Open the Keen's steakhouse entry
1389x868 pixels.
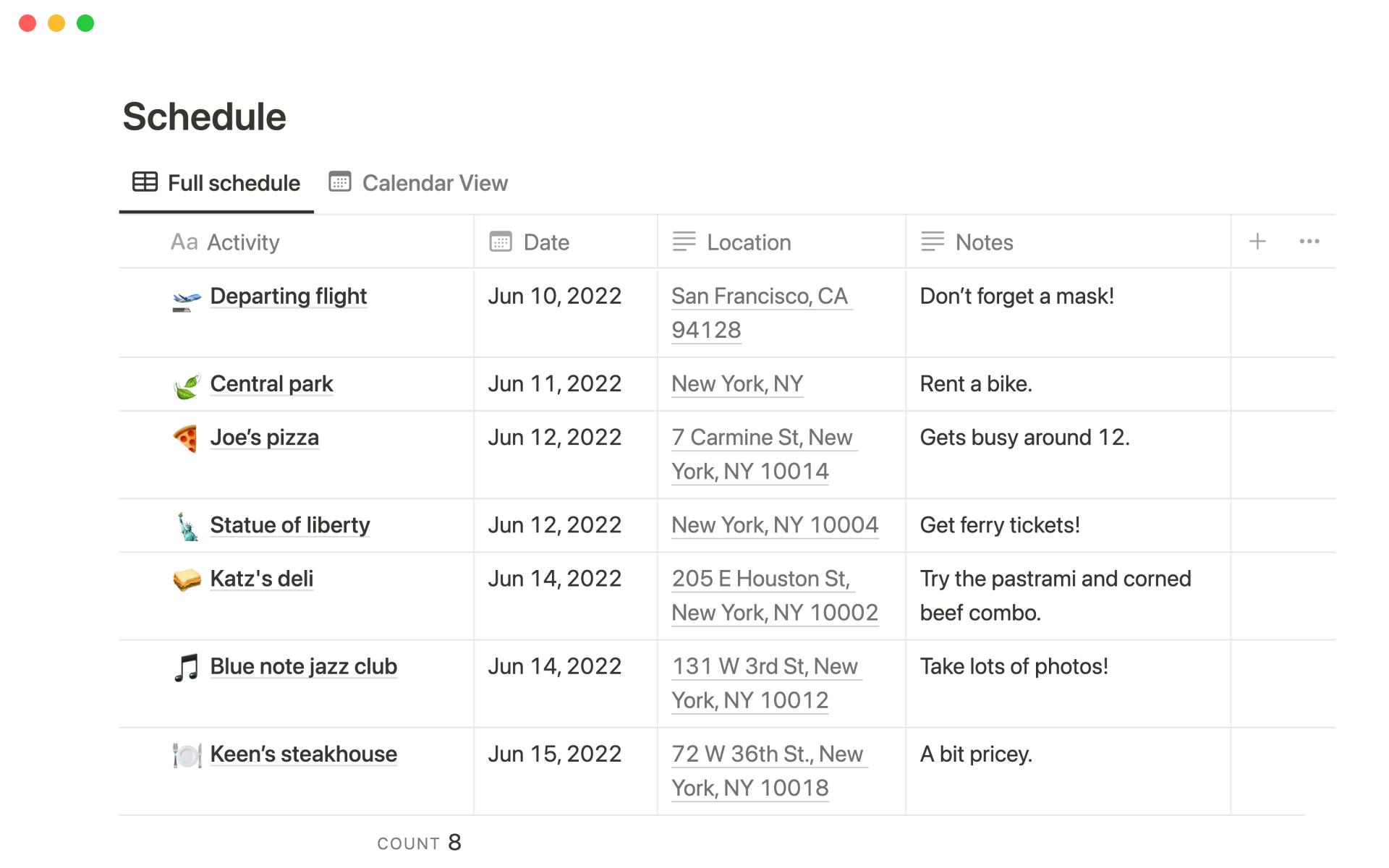pos(303,754)
